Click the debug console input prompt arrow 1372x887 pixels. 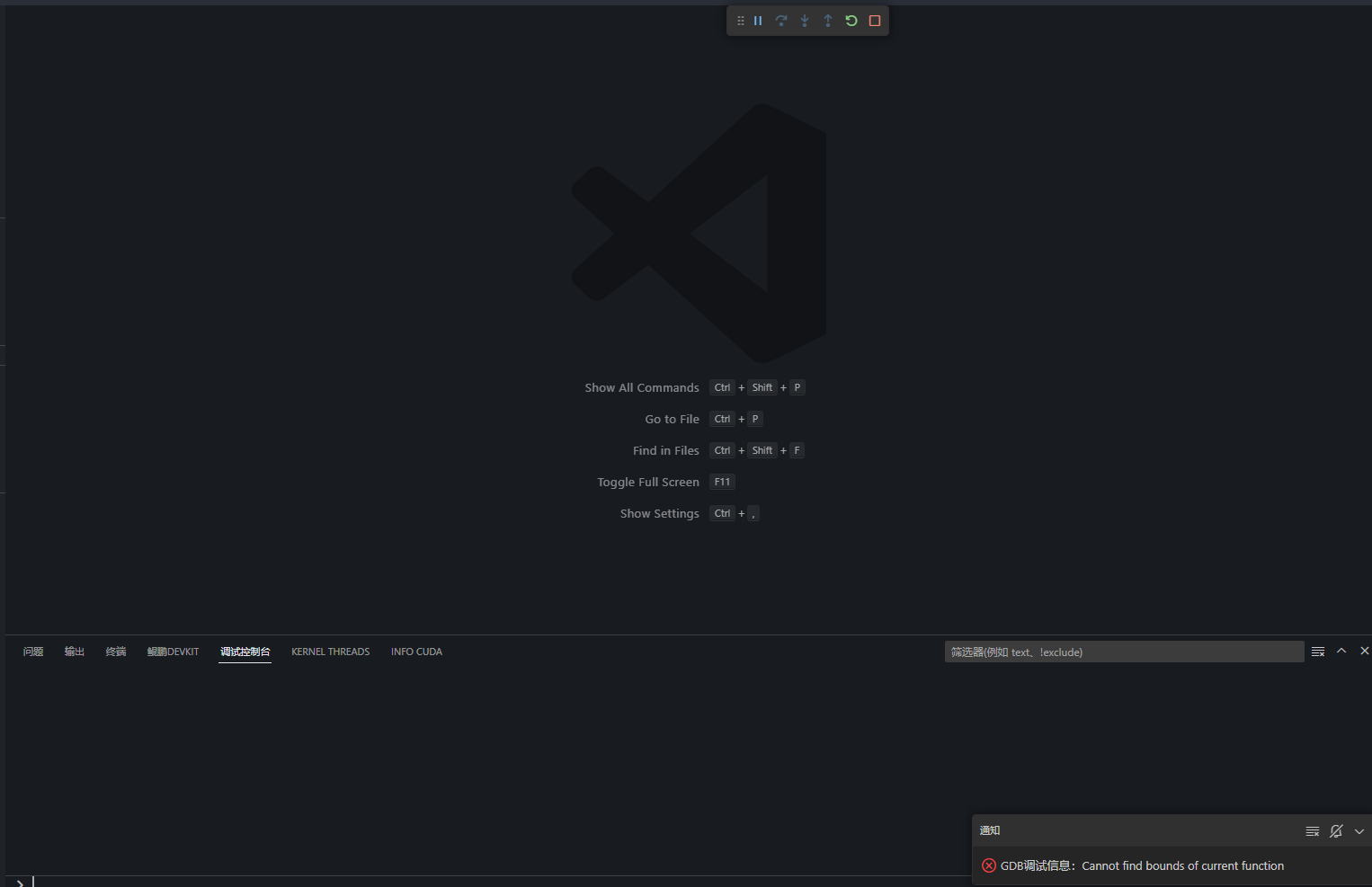(20, 883)
